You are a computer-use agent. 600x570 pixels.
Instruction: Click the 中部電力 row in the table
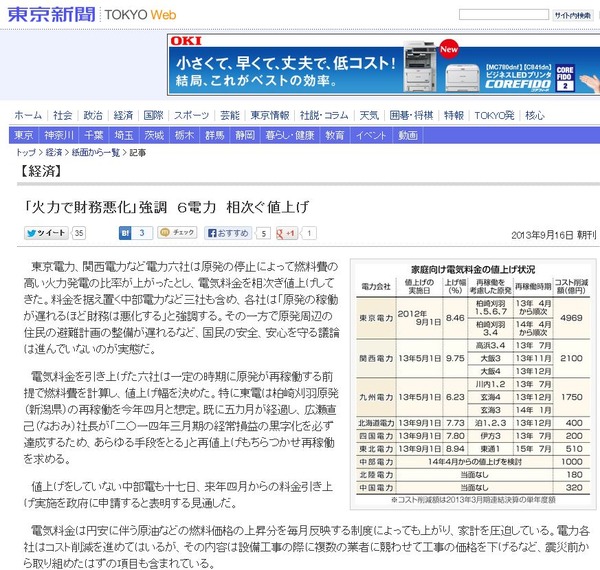[473, 462]
